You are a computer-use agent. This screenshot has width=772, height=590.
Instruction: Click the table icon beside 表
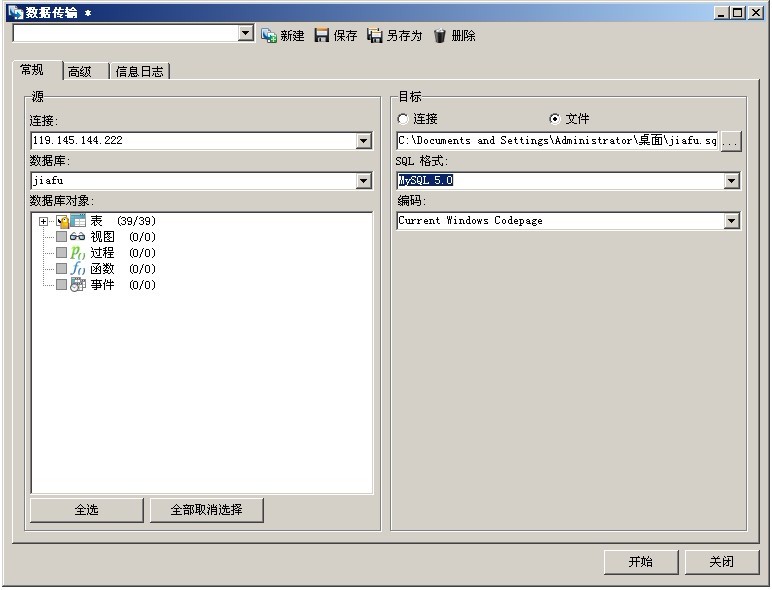point(78,221)
